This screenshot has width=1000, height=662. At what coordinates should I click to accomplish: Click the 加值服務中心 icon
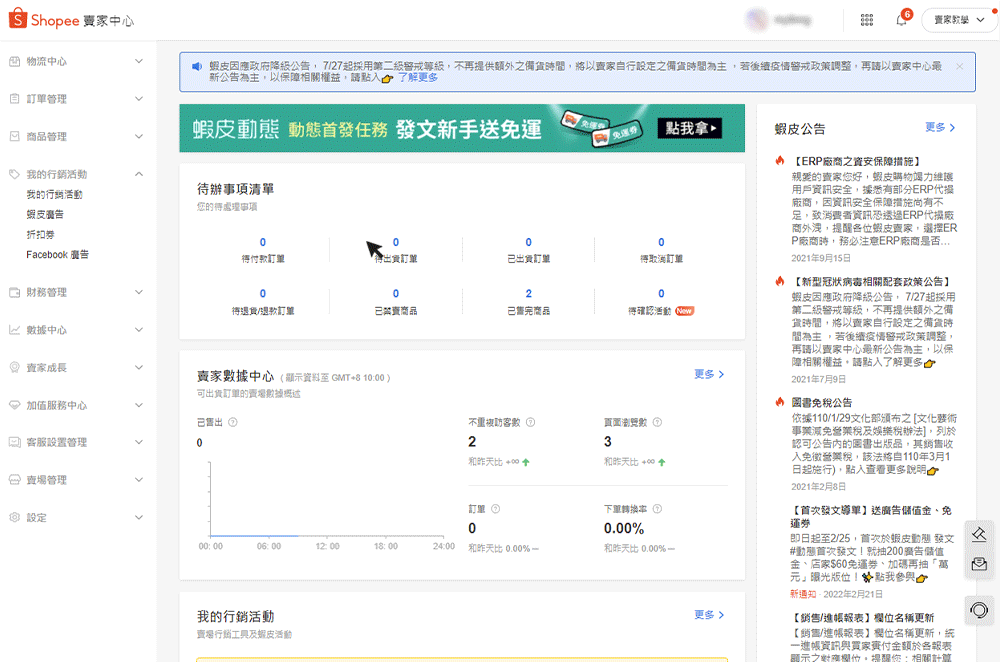click(x=15, y=405)
